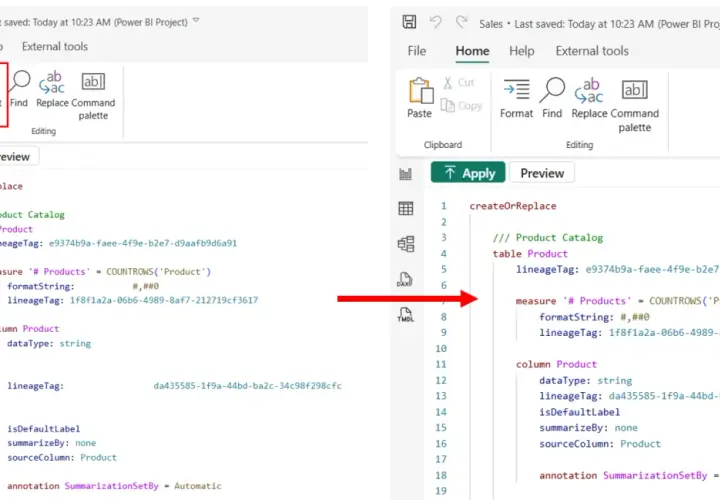Viewport: 720px width, 500px height.
Task: Click 'sourceColumn: Product' on line 16
Action: pos(600,444)
